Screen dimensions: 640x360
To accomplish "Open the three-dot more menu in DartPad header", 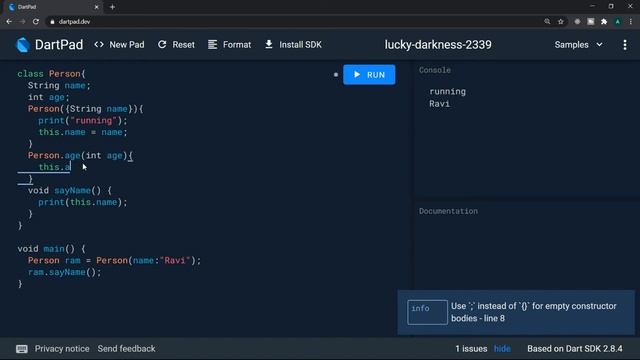I will click(625, 45).
